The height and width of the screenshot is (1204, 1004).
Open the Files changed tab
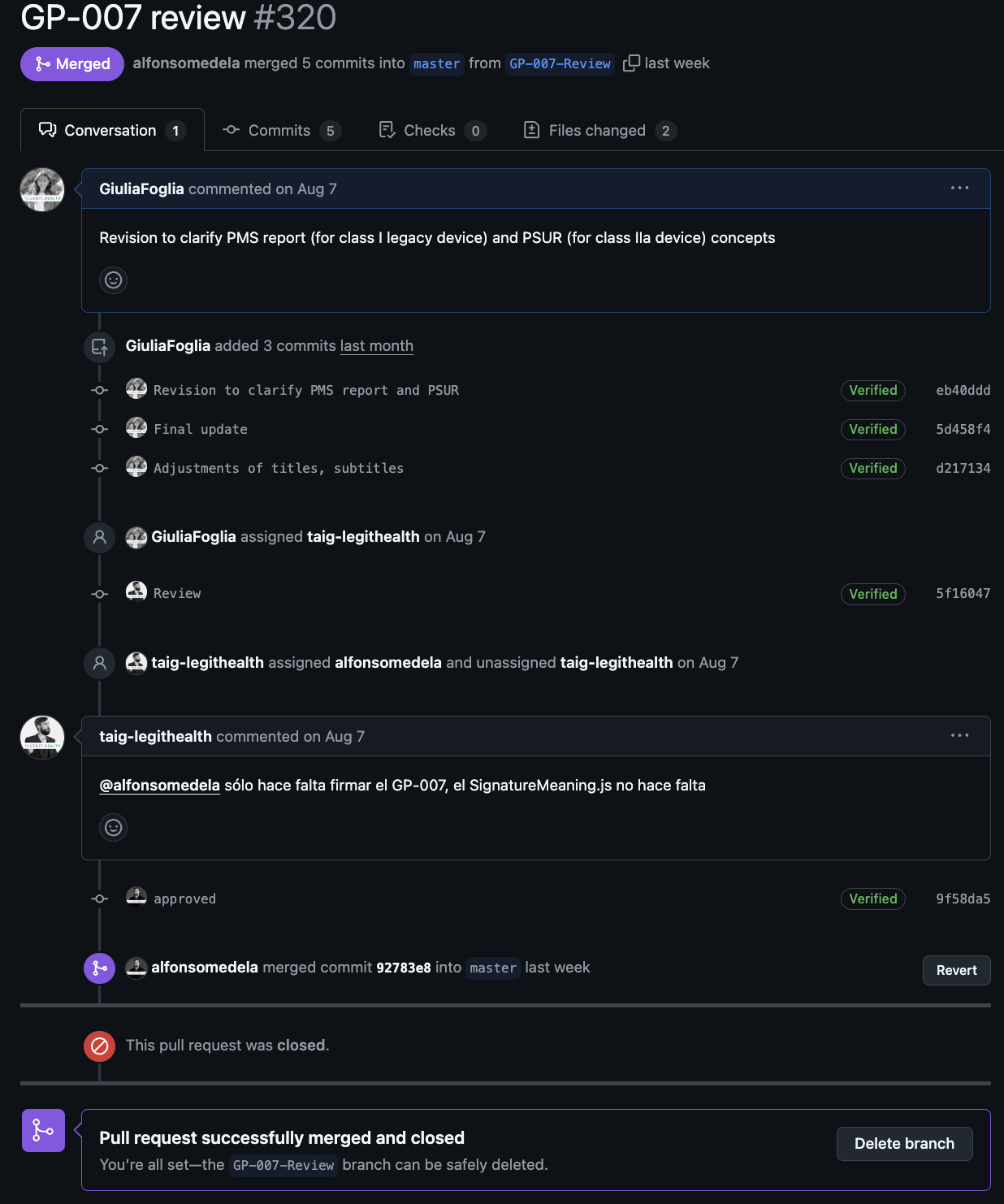click(599, 131)
